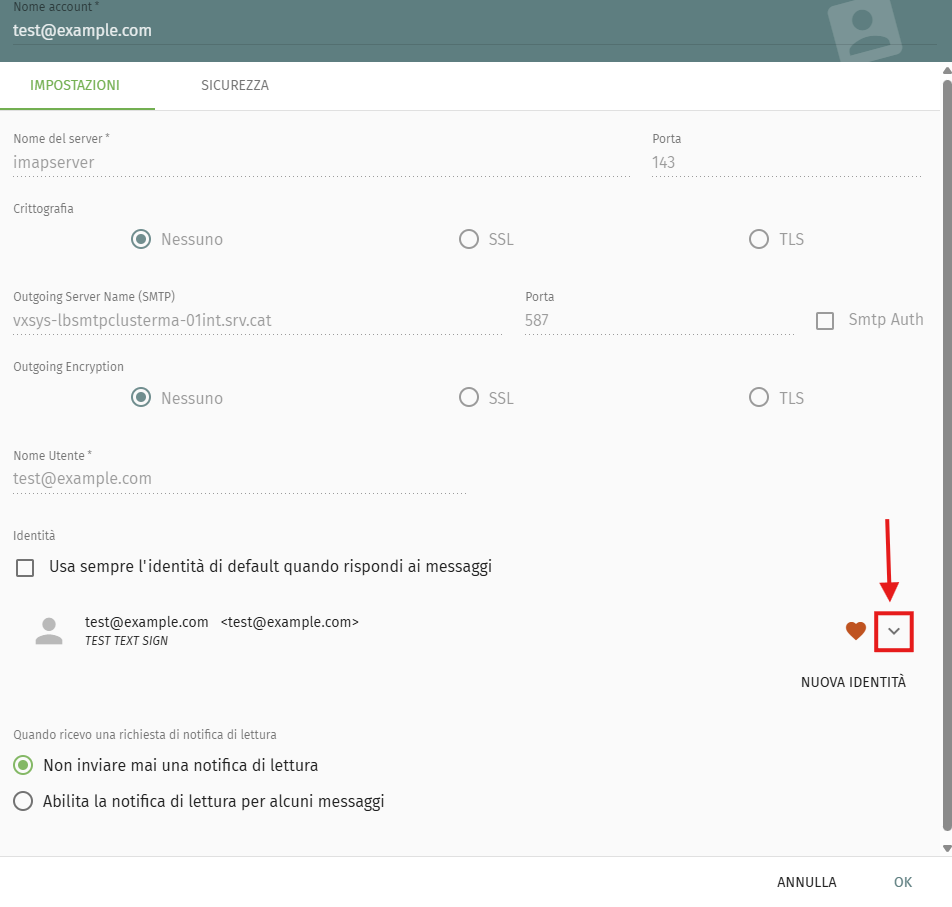Screen dimensions: 952x907
Task: Expand the test@example.com identity chevron
Action: tap(894, 631)
